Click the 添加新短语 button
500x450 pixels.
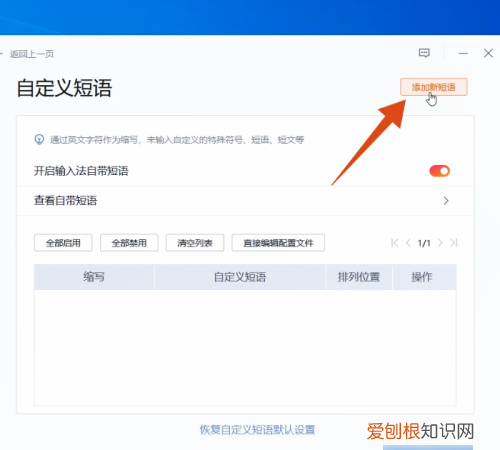[434, 87]
